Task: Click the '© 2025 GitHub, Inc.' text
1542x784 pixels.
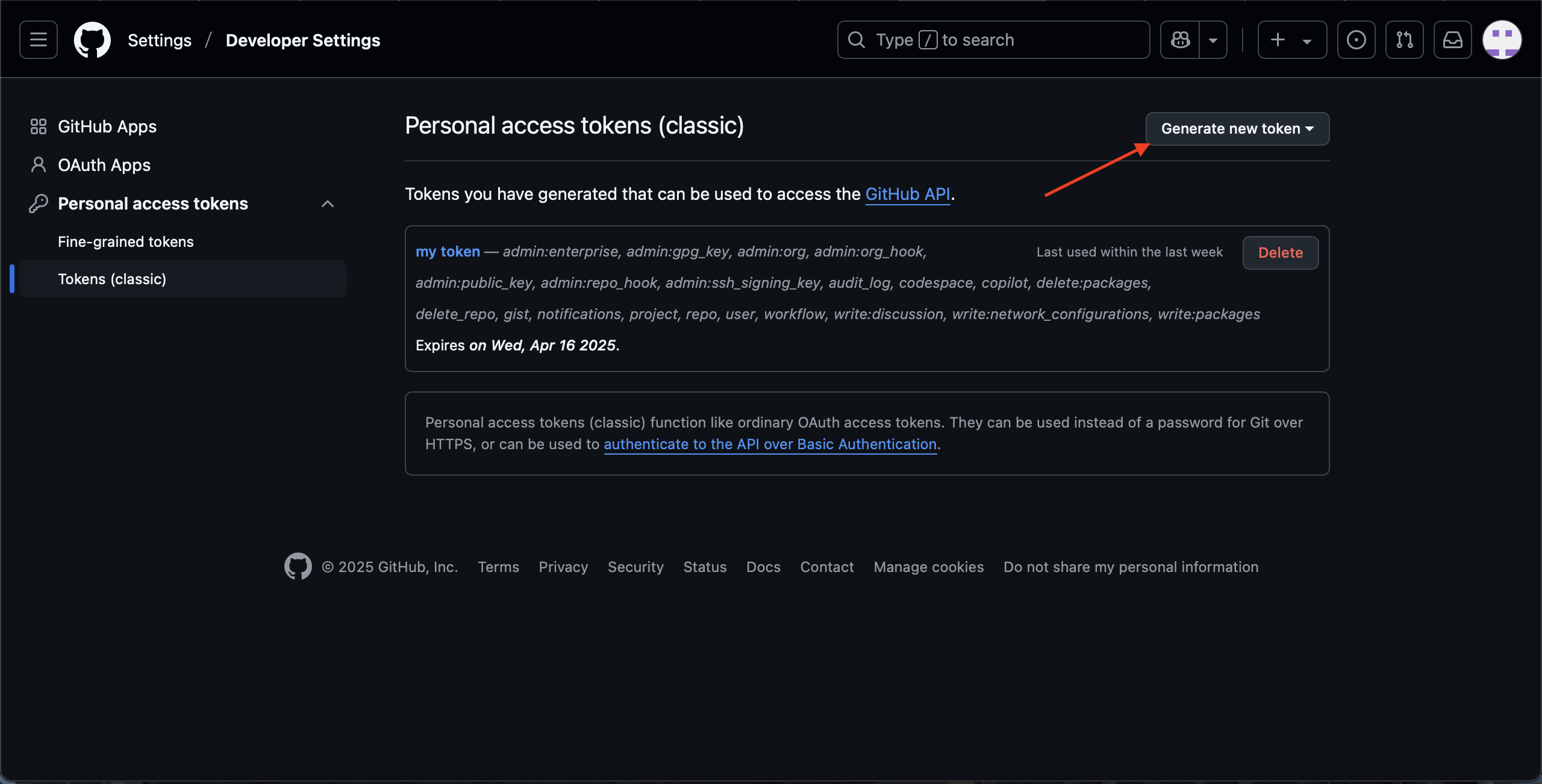Action: tap(390, 567)
